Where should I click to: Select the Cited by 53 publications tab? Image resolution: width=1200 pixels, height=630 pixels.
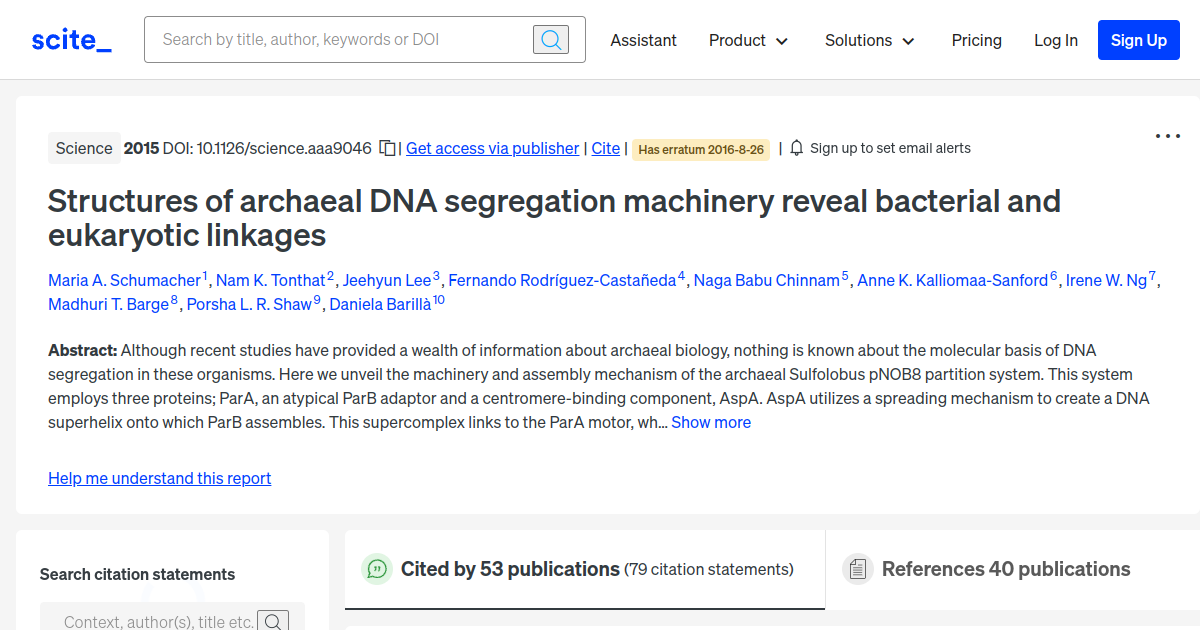tap(509, 569)
